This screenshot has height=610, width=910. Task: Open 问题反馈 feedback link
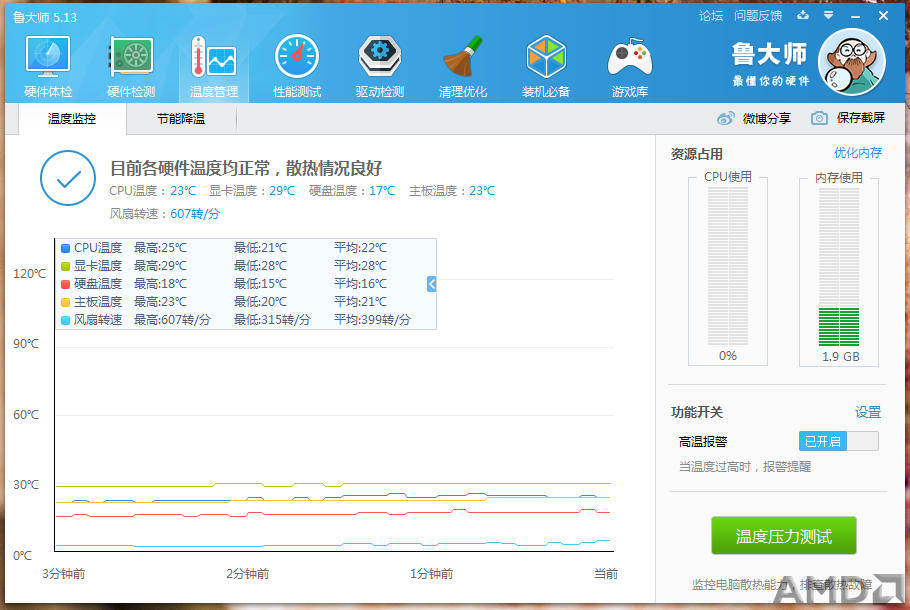(x=758, y=16)
